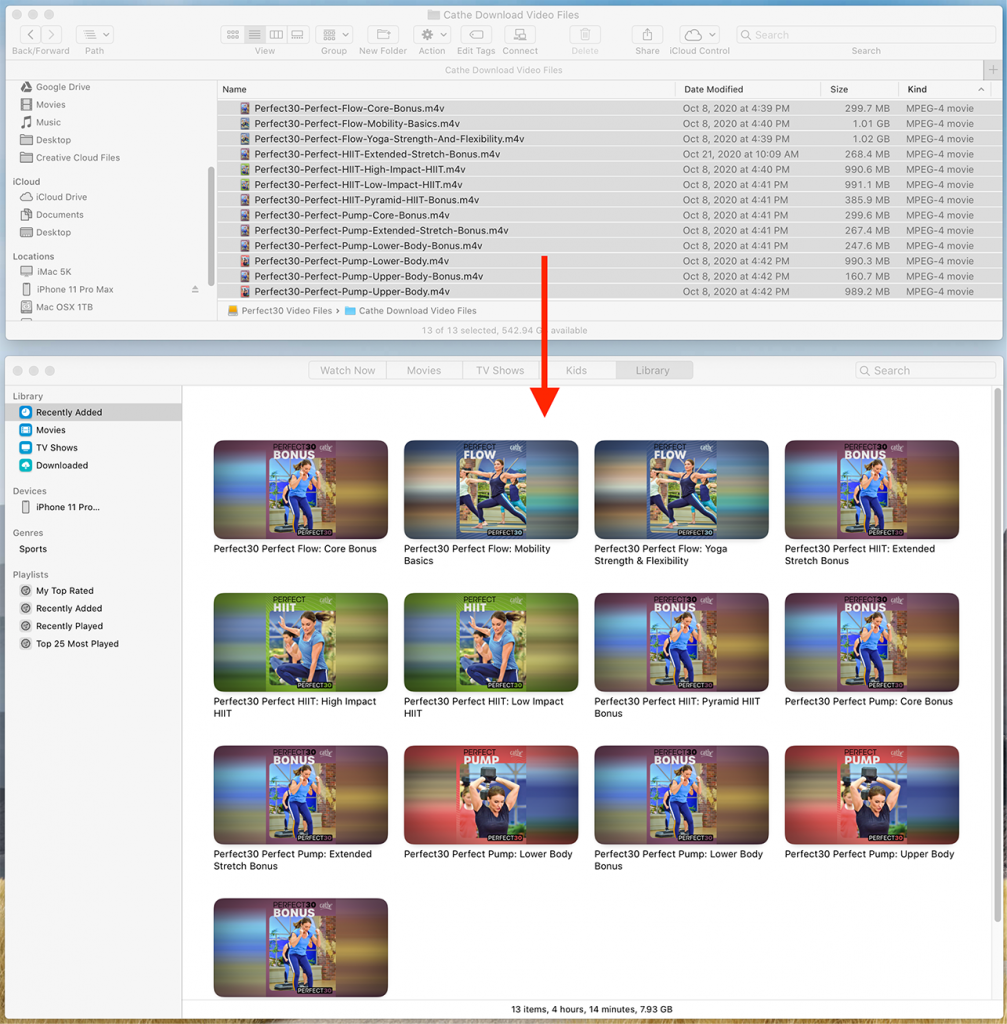Click TV app library vertical scrollbar

[x=997, y=653]
